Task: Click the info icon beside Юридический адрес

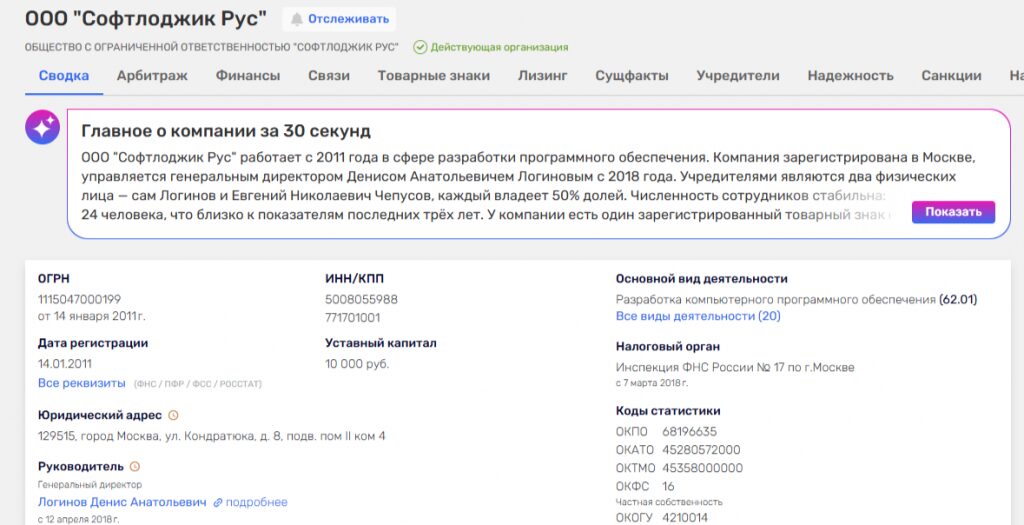Action: click(x=173, y=415)
